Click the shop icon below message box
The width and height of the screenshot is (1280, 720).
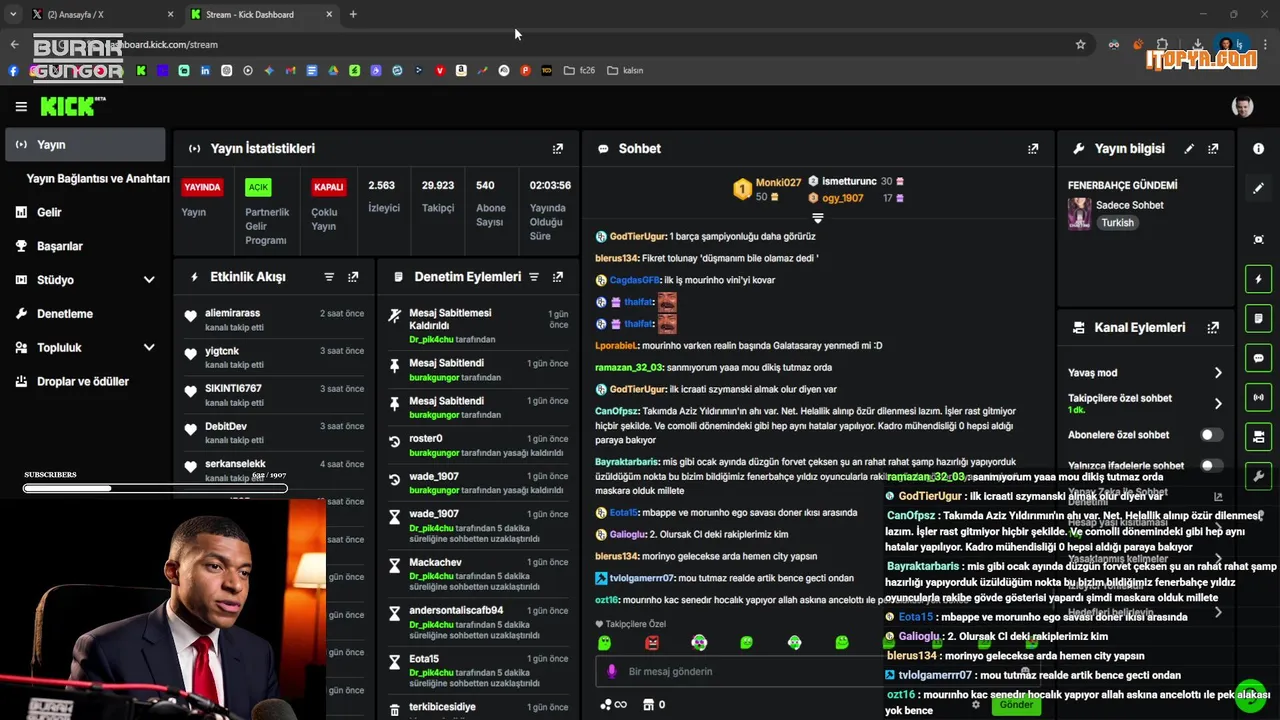pyautogui.click(x=648, y=704)
